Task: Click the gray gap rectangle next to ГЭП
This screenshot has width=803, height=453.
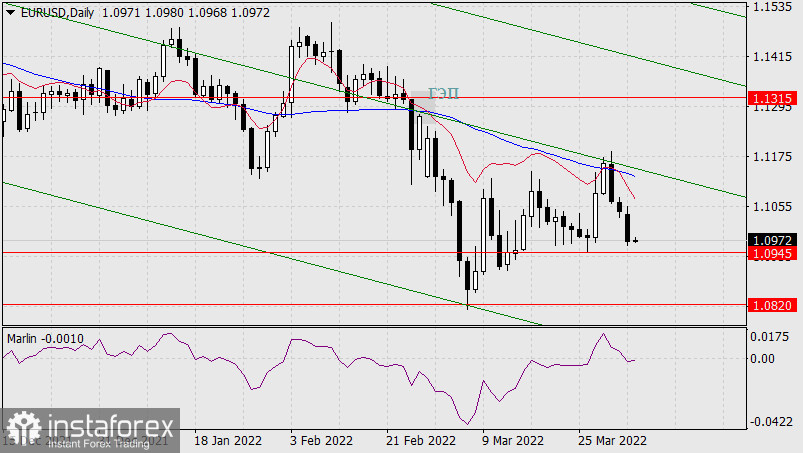Action: coord(424,107)
